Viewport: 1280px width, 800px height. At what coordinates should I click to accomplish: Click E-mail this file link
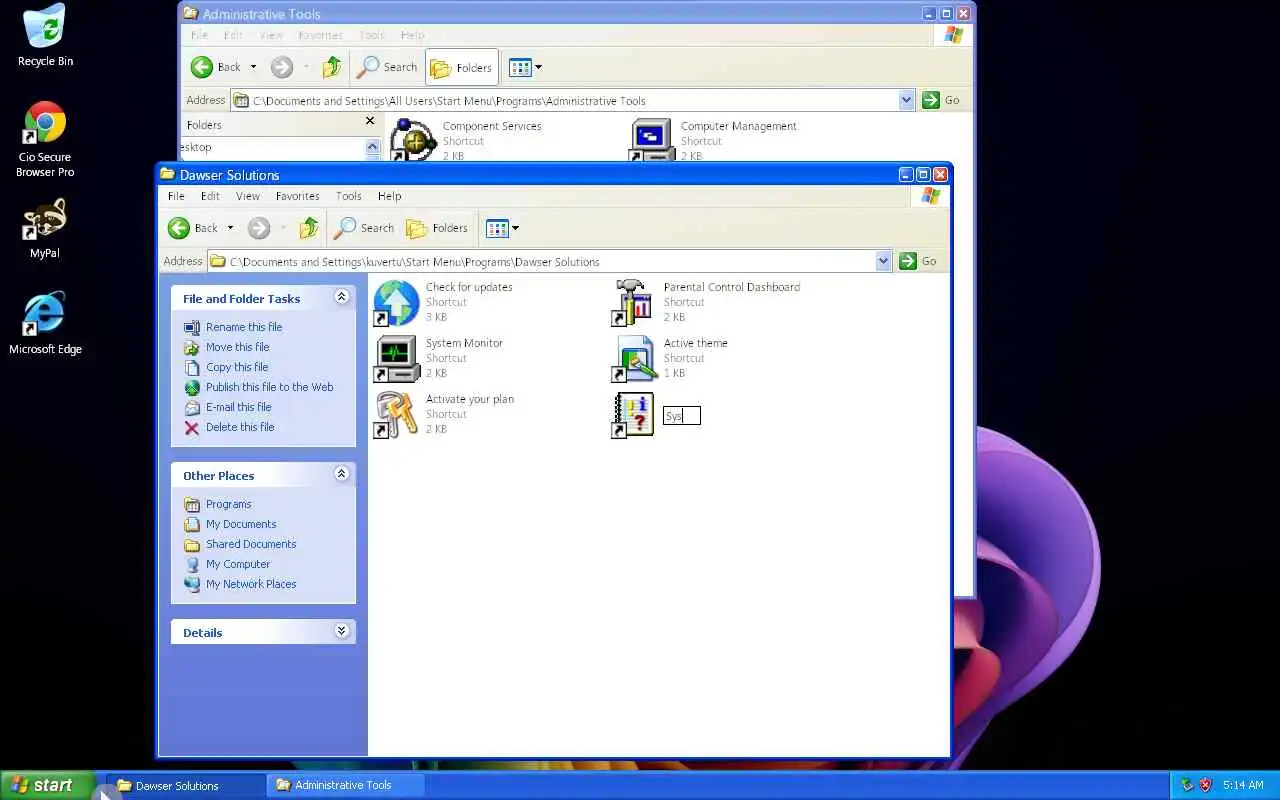point(238,407)
